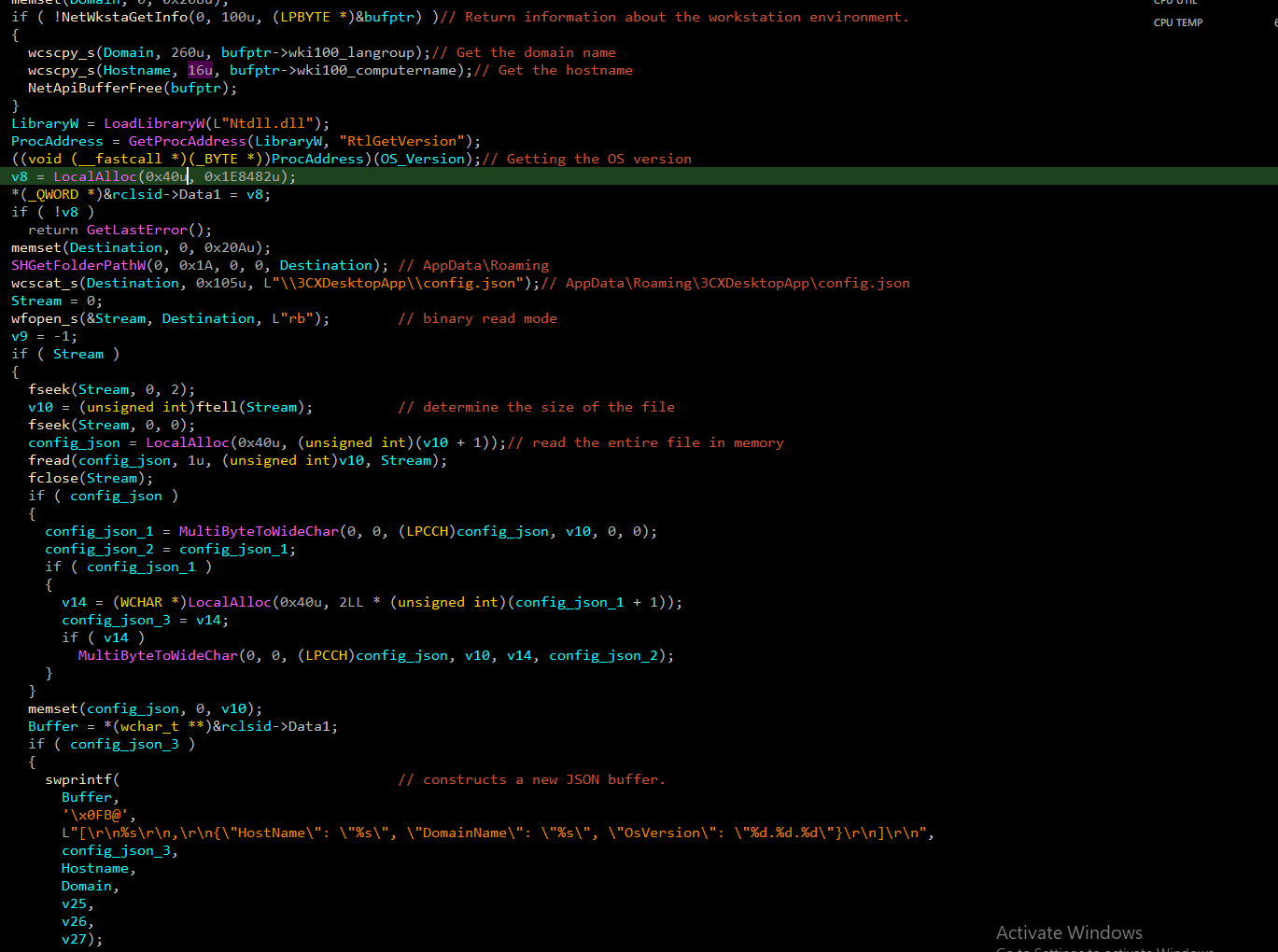Click the 'Getting the OS version' comment
Image resolution: width=1278 pixels, height=952 pixels.
[587, 159]
